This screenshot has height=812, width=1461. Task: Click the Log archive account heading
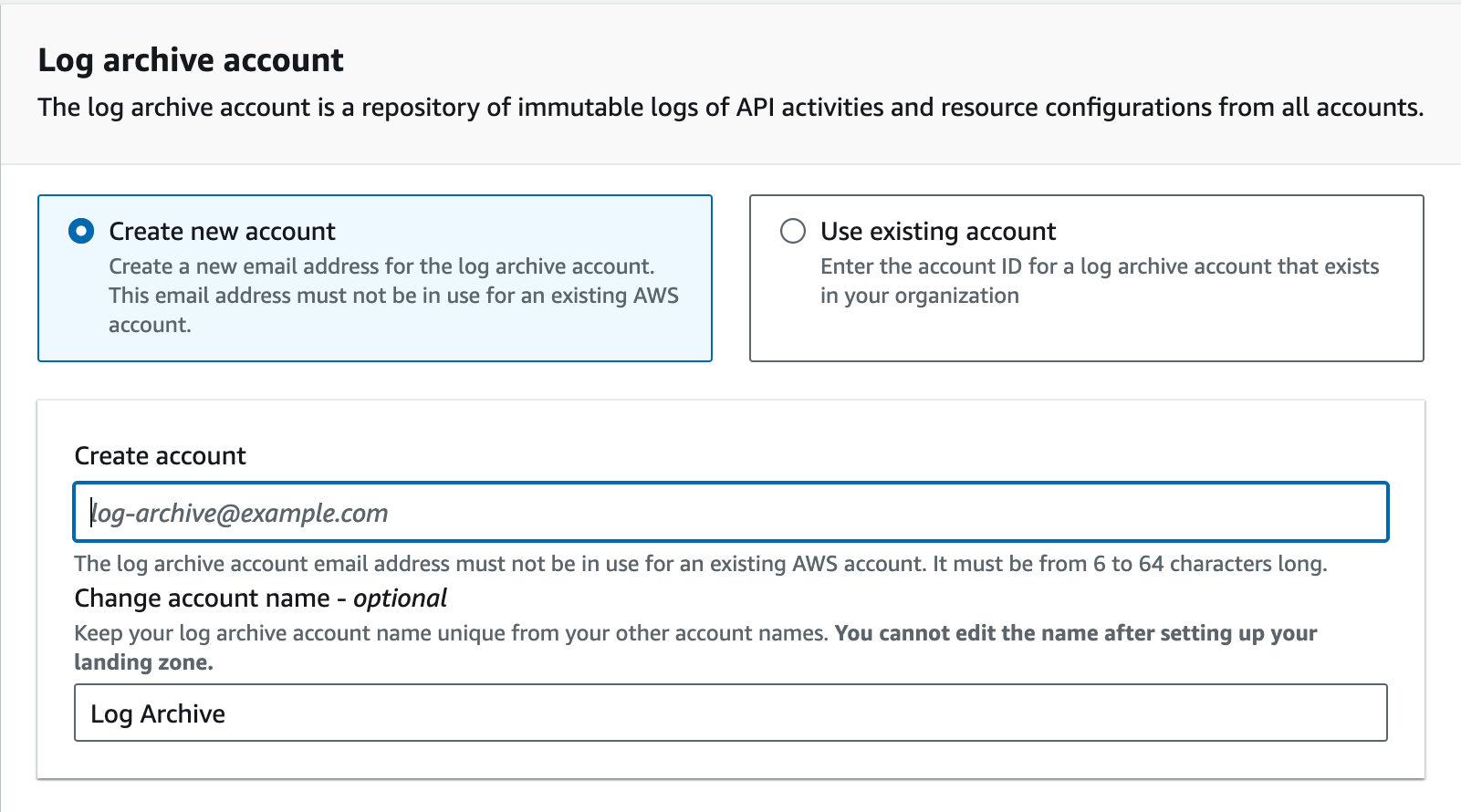191,60
